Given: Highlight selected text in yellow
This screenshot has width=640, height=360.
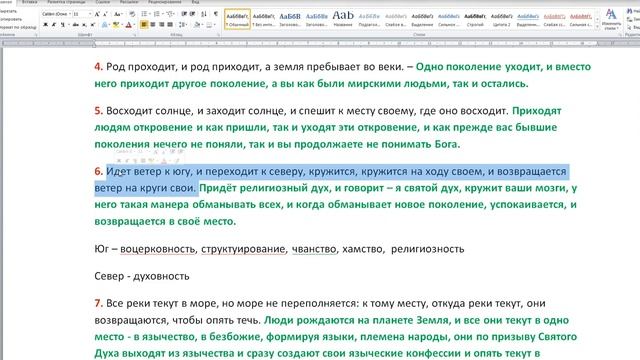Looking at the screenshot, I should (x=117, y=25).
